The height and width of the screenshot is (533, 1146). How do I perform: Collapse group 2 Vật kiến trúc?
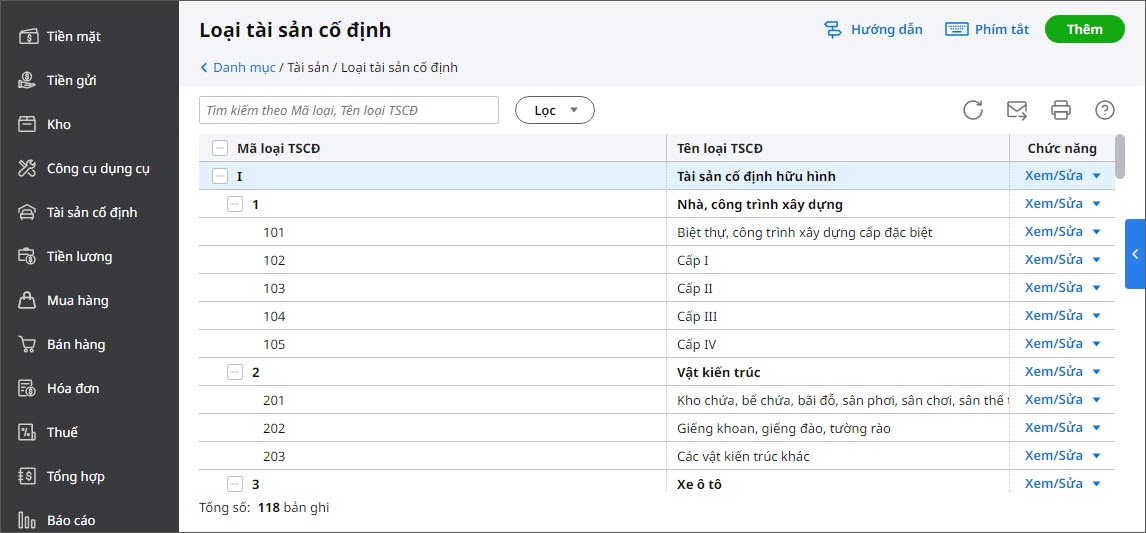pos(235,373)
